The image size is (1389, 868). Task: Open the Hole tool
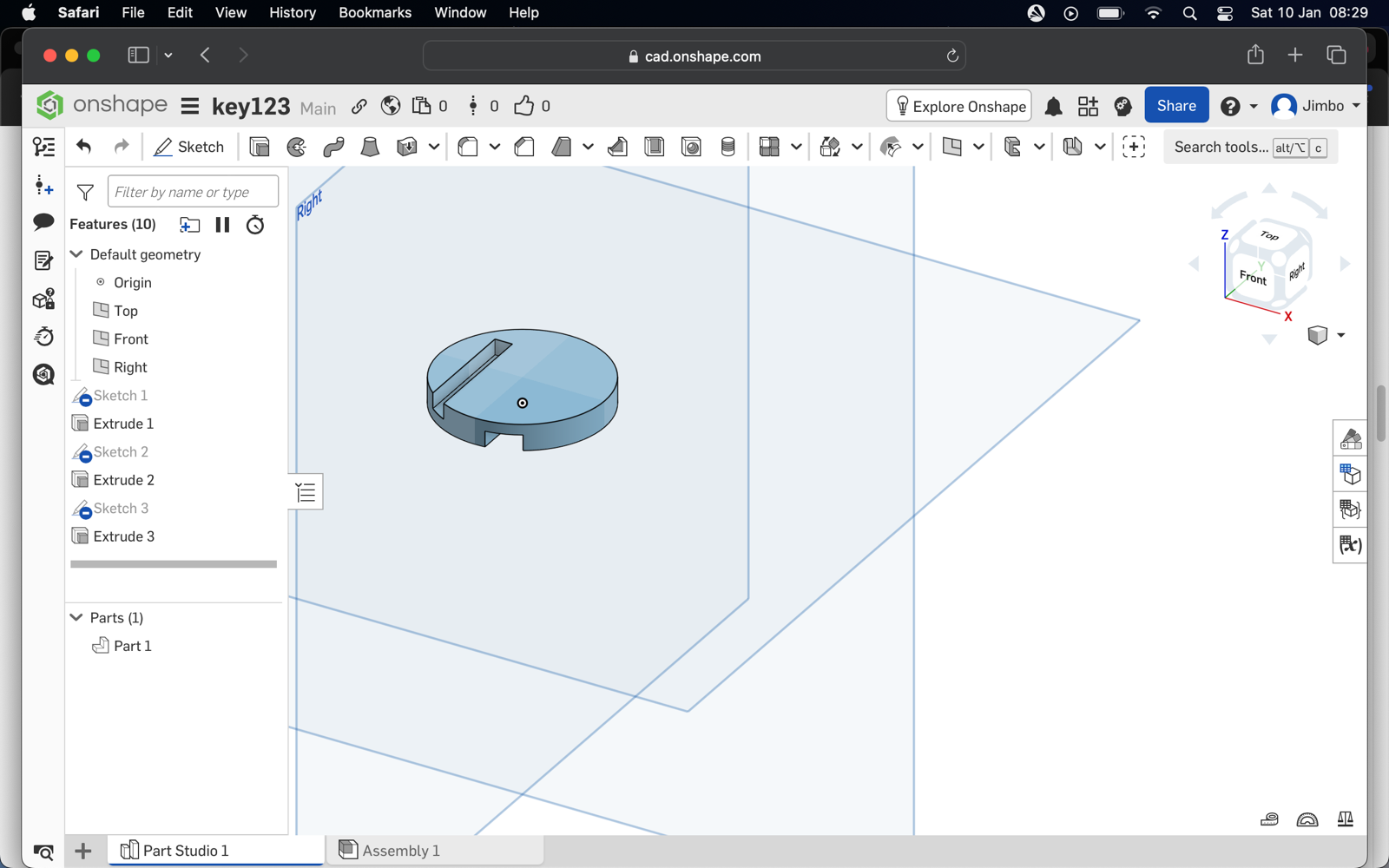coord(691,147)
